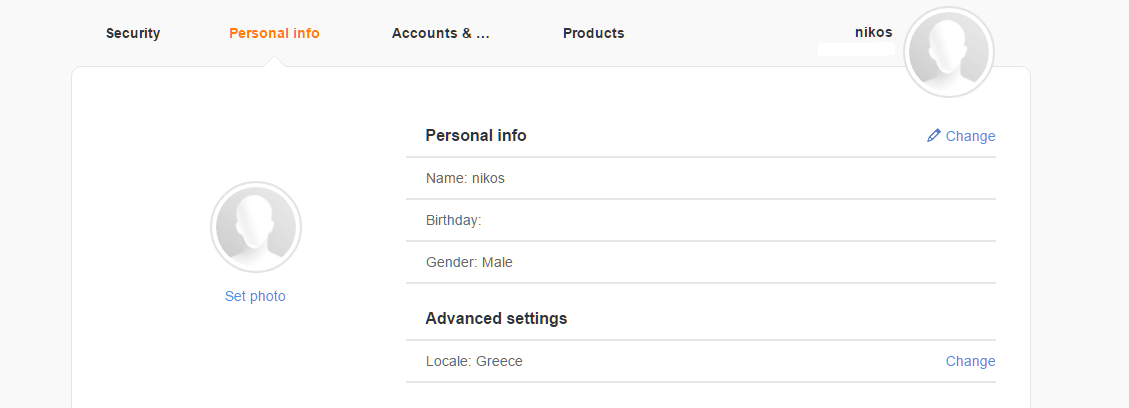Click Change link in Personal info header
Screen dimensions: 1129x408
970,136
